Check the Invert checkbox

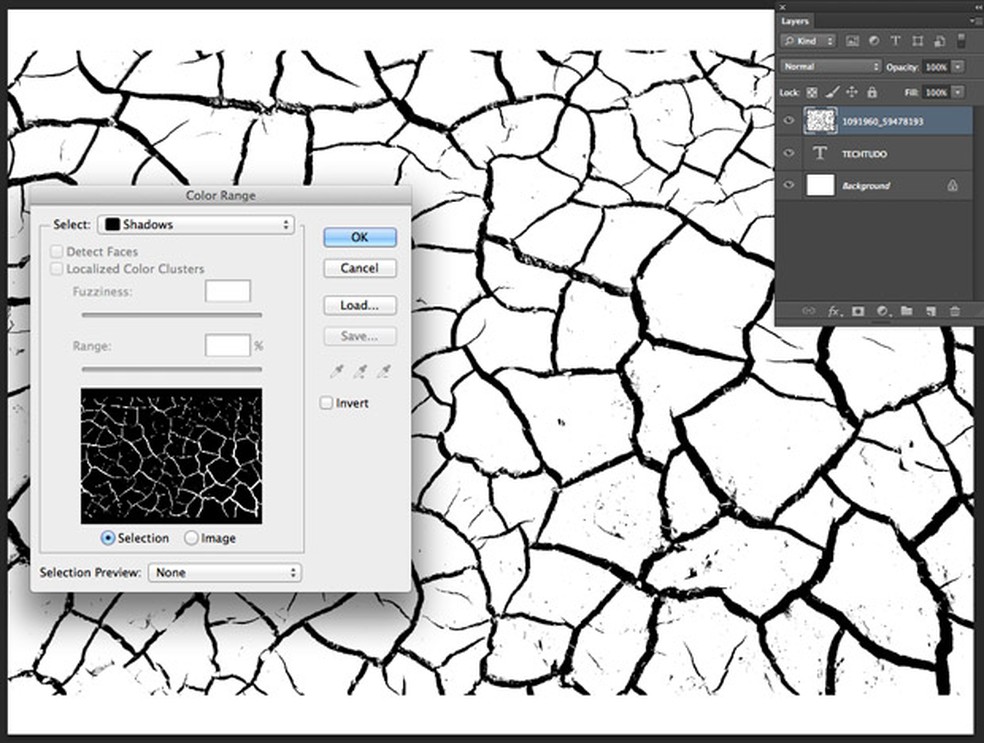tap(326, 403)
